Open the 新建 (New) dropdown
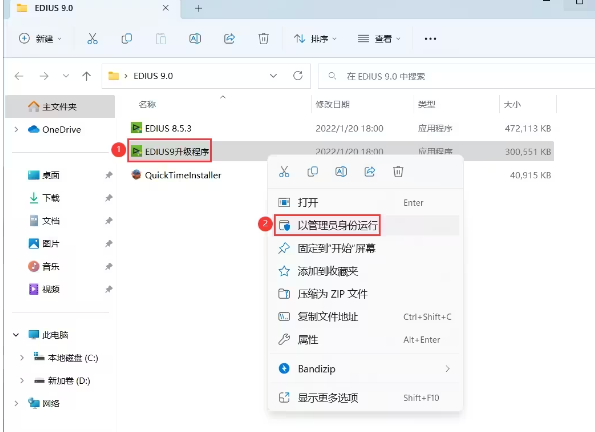 click(40, 39)
